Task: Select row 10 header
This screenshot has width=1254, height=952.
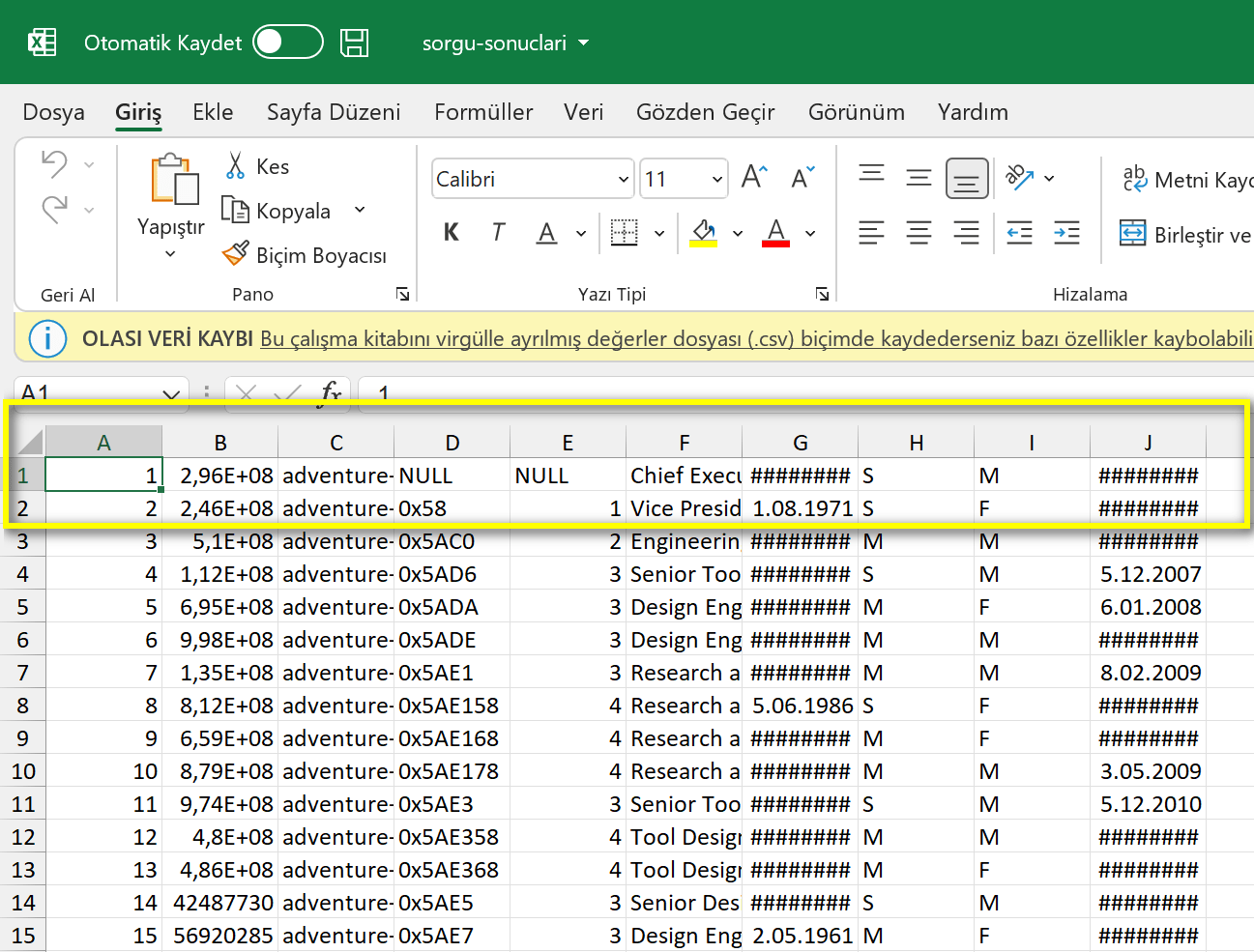Action: coord(23,771)
